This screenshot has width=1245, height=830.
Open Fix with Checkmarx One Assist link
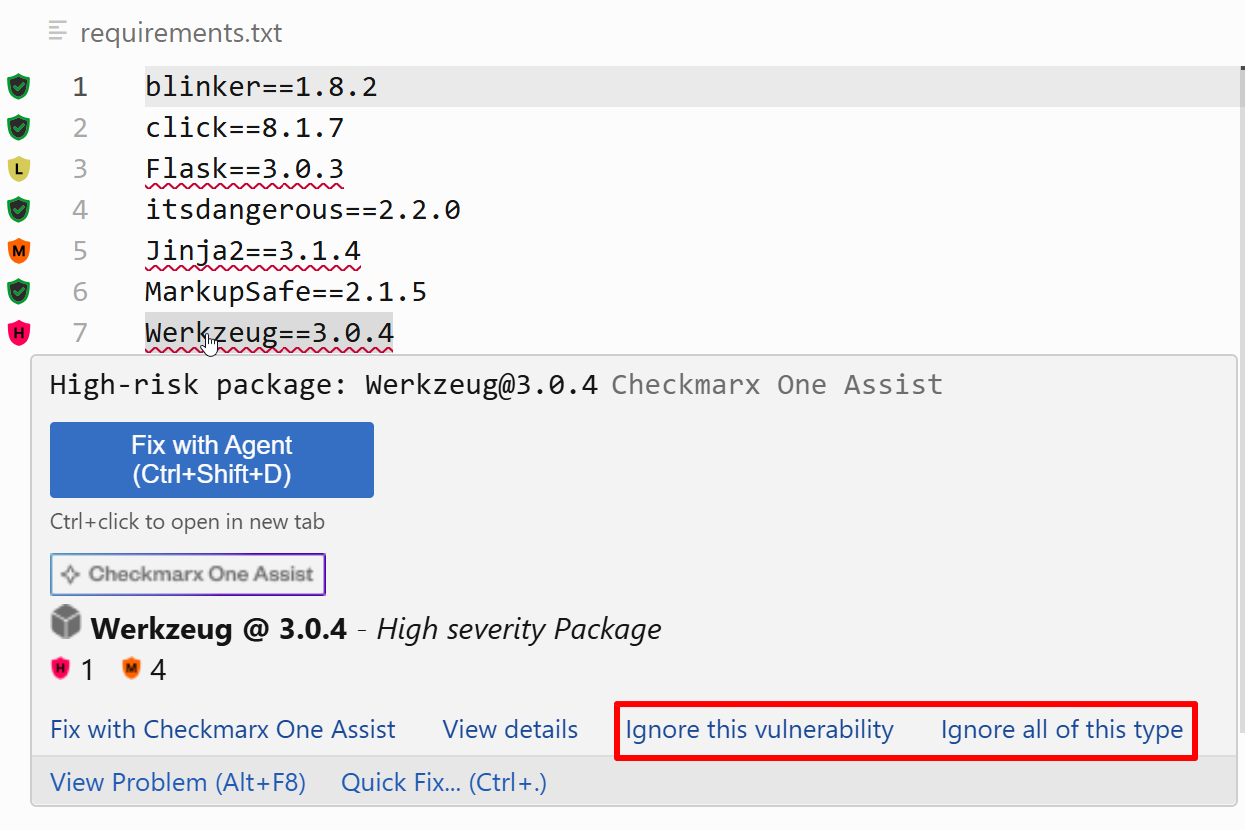223,730
